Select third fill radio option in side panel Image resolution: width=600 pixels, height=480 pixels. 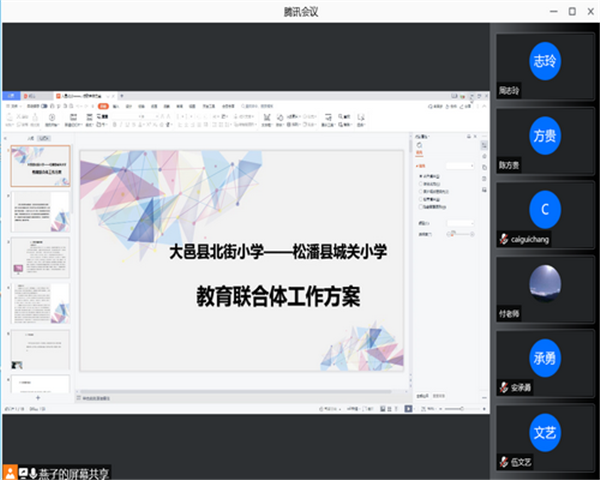[x=420, y=191]
